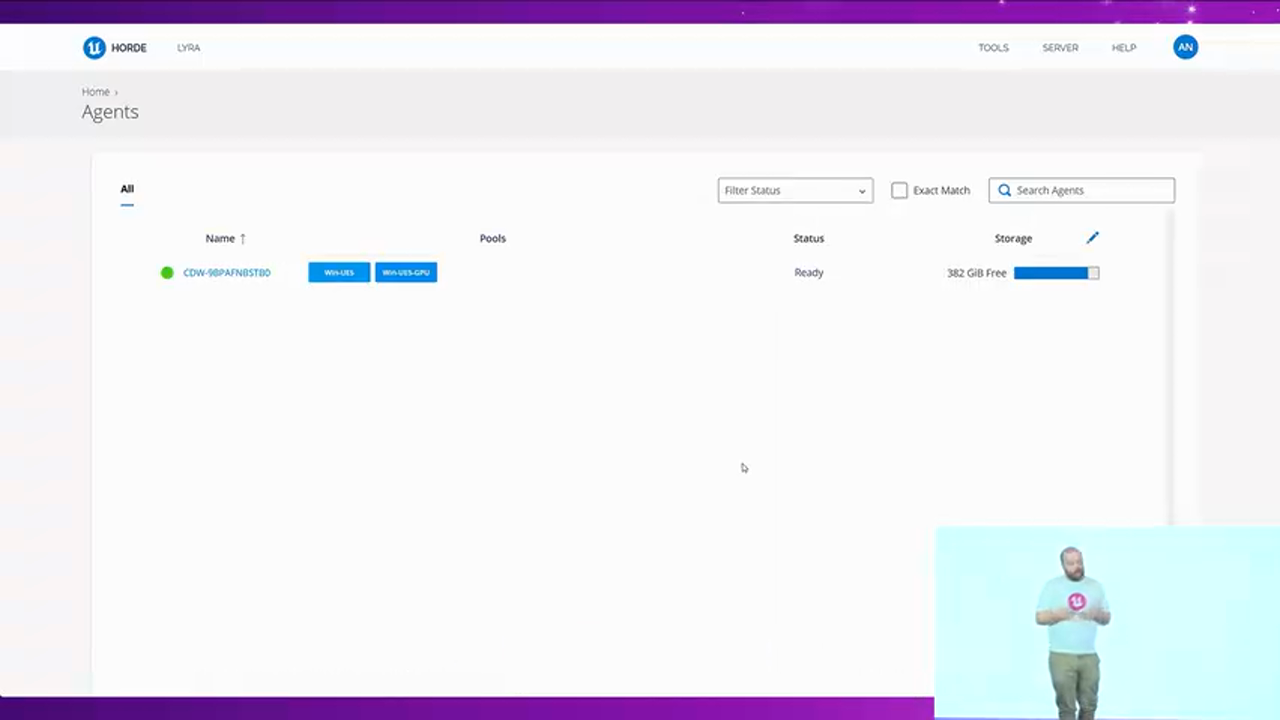Enable the Exact Match checkbox

(x=899, y=190)
